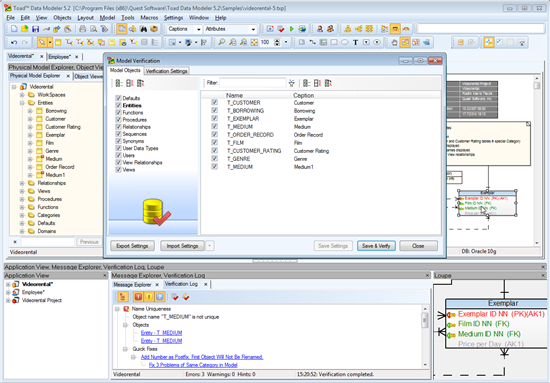Click Fit to screen zoom icon
Screen dimensions: 550x383
click(254, 42)
